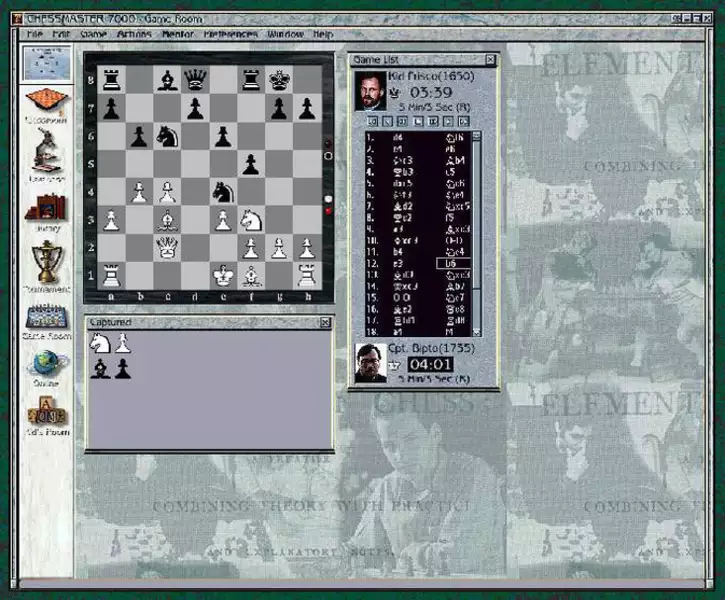The height and width of the screenshot is (600, 725).
Task: Open the Edit menu
Action: tap(61, 34)
